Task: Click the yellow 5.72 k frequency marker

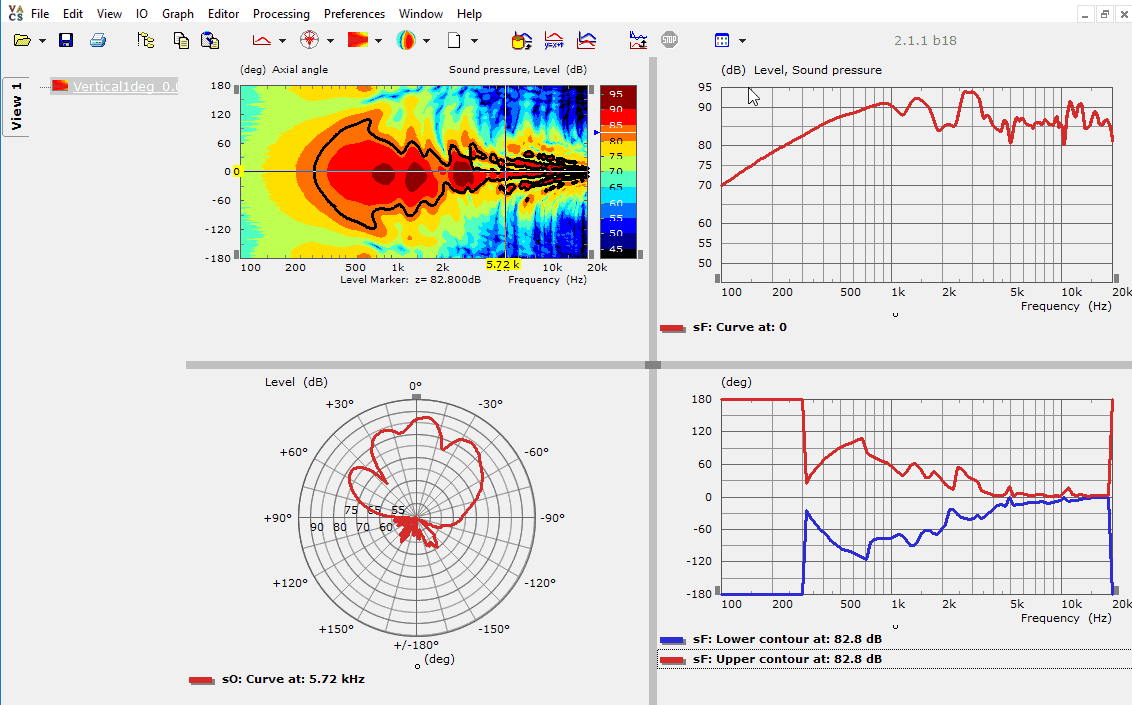Action: (x=503, y=265)
